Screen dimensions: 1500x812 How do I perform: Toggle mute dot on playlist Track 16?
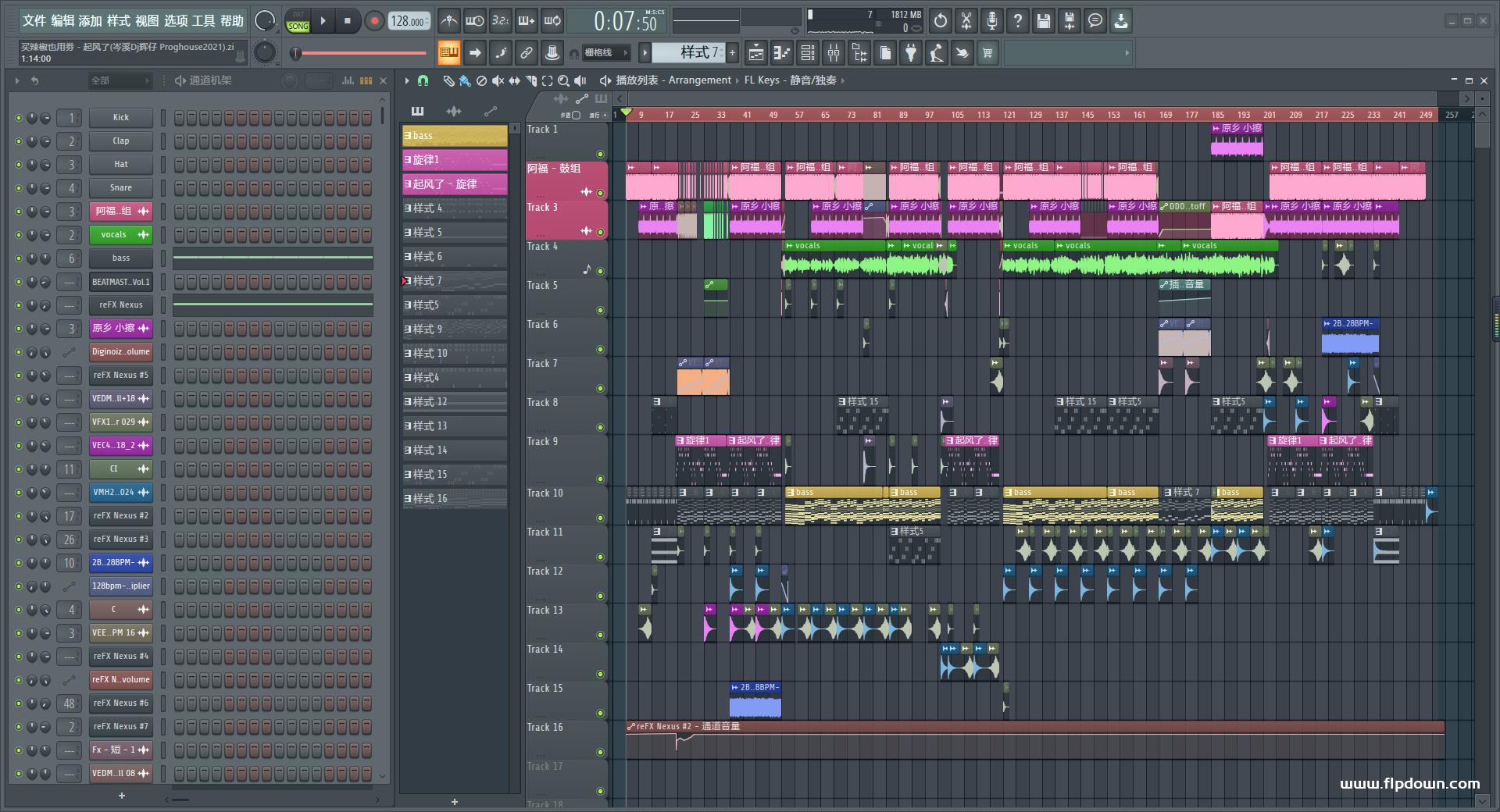coord(601,752)
